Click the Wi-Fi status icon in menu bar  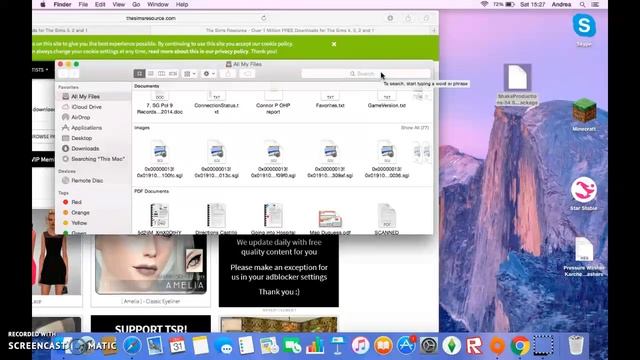click(484, 4)
